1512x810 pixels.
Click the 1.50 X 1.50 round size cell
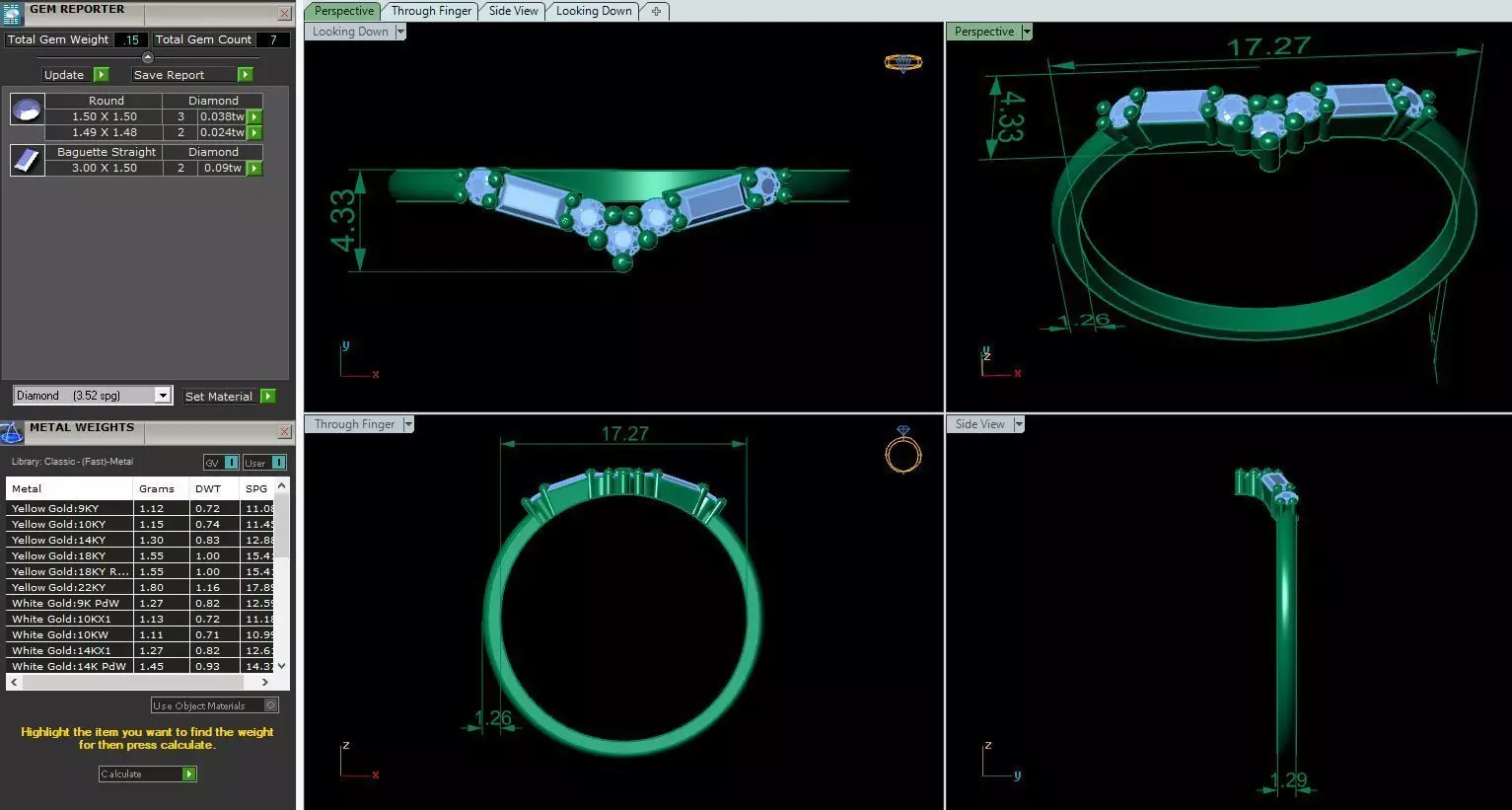105,116
